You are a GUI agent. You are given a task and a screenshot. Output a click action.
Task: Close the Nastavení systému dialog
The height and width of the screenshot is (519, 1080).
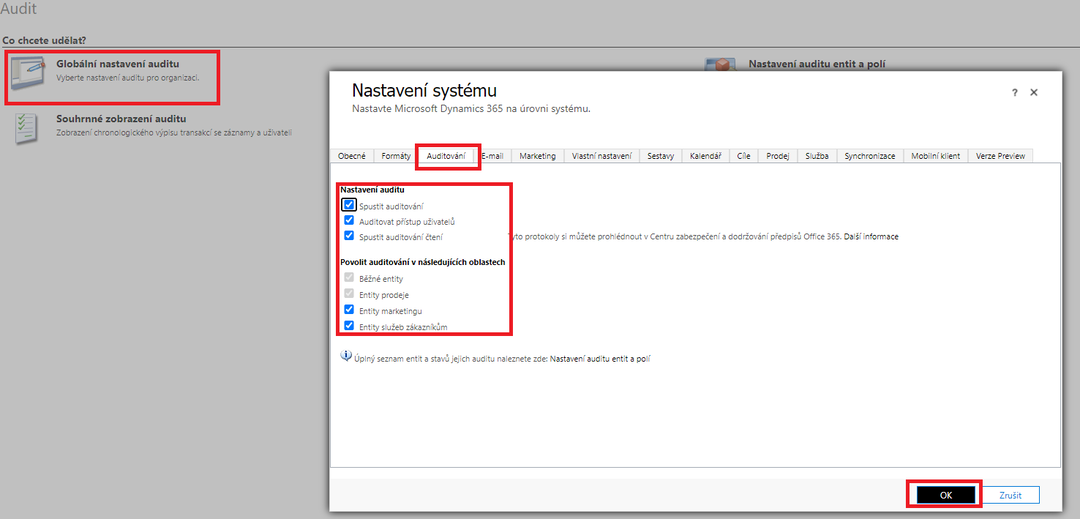pos(1034,92)
